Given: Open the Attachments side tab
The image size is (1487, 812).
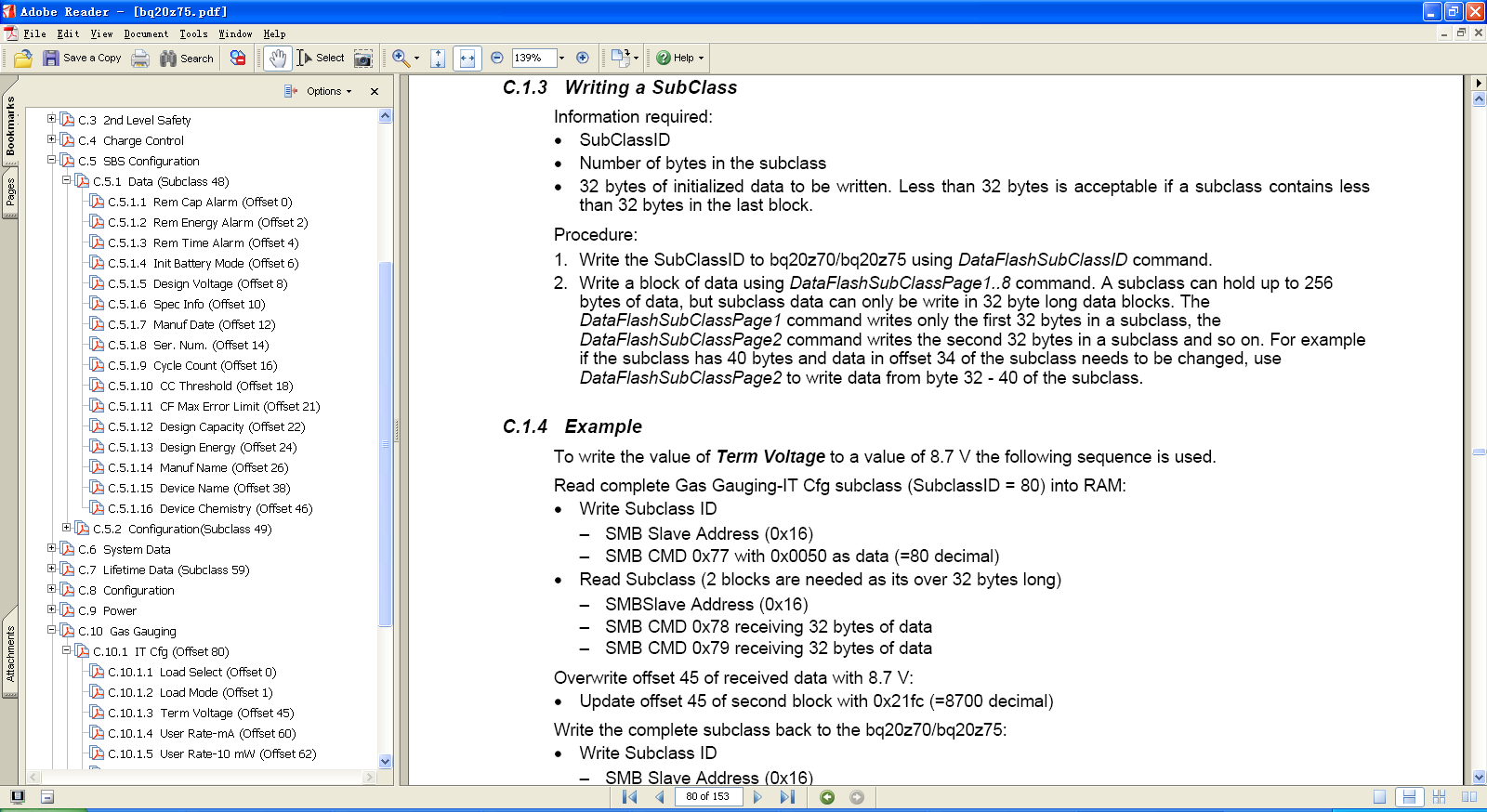Looking at the screenshot, I should [x=10, y=655].
